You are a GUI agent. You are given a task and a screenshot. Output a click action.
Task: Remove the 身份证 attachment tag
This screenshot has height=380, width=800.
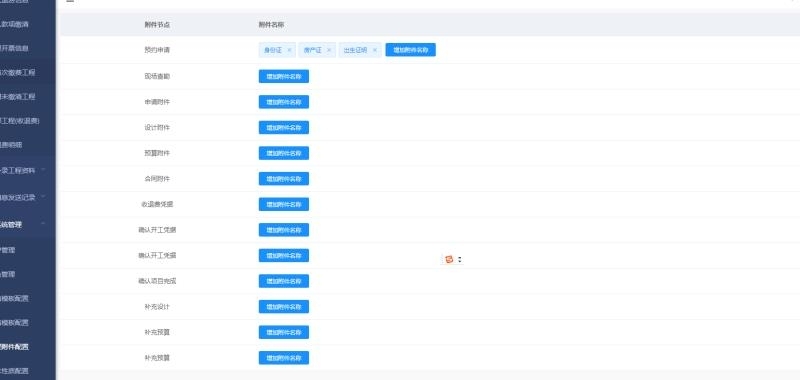pyautogui.click(x=289, y=50)
